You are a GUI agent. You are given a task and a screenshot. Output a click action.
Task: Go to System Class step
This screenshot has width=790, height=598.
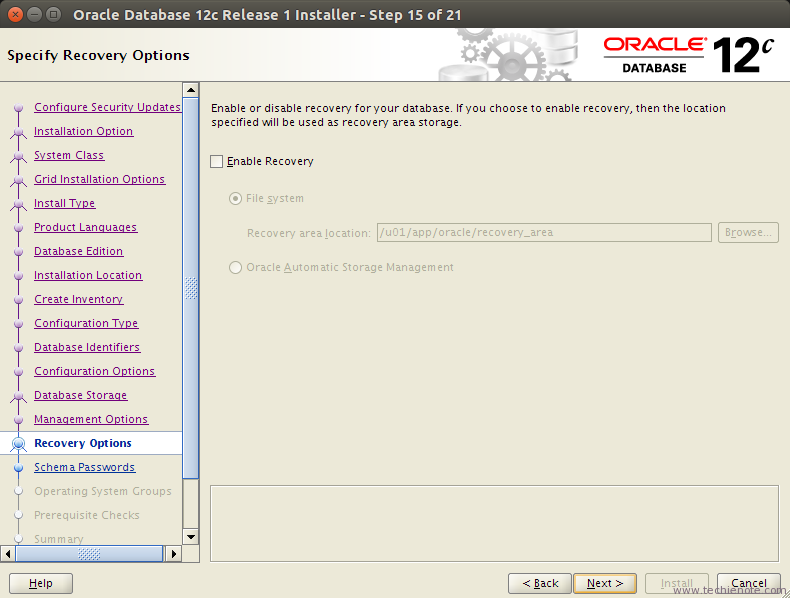pos(69,155)
